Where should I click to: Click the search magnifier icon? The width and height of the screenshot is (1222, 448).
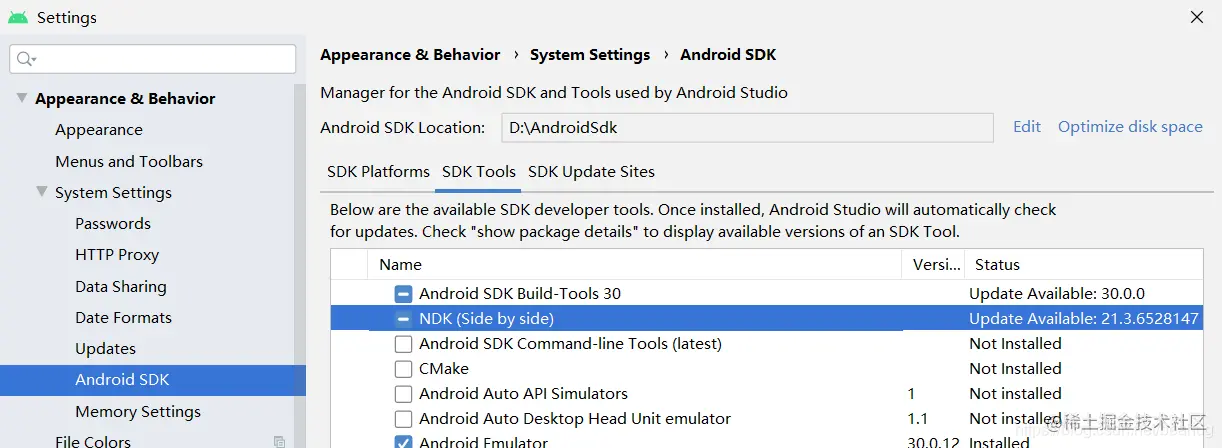(x=27, y=59)
